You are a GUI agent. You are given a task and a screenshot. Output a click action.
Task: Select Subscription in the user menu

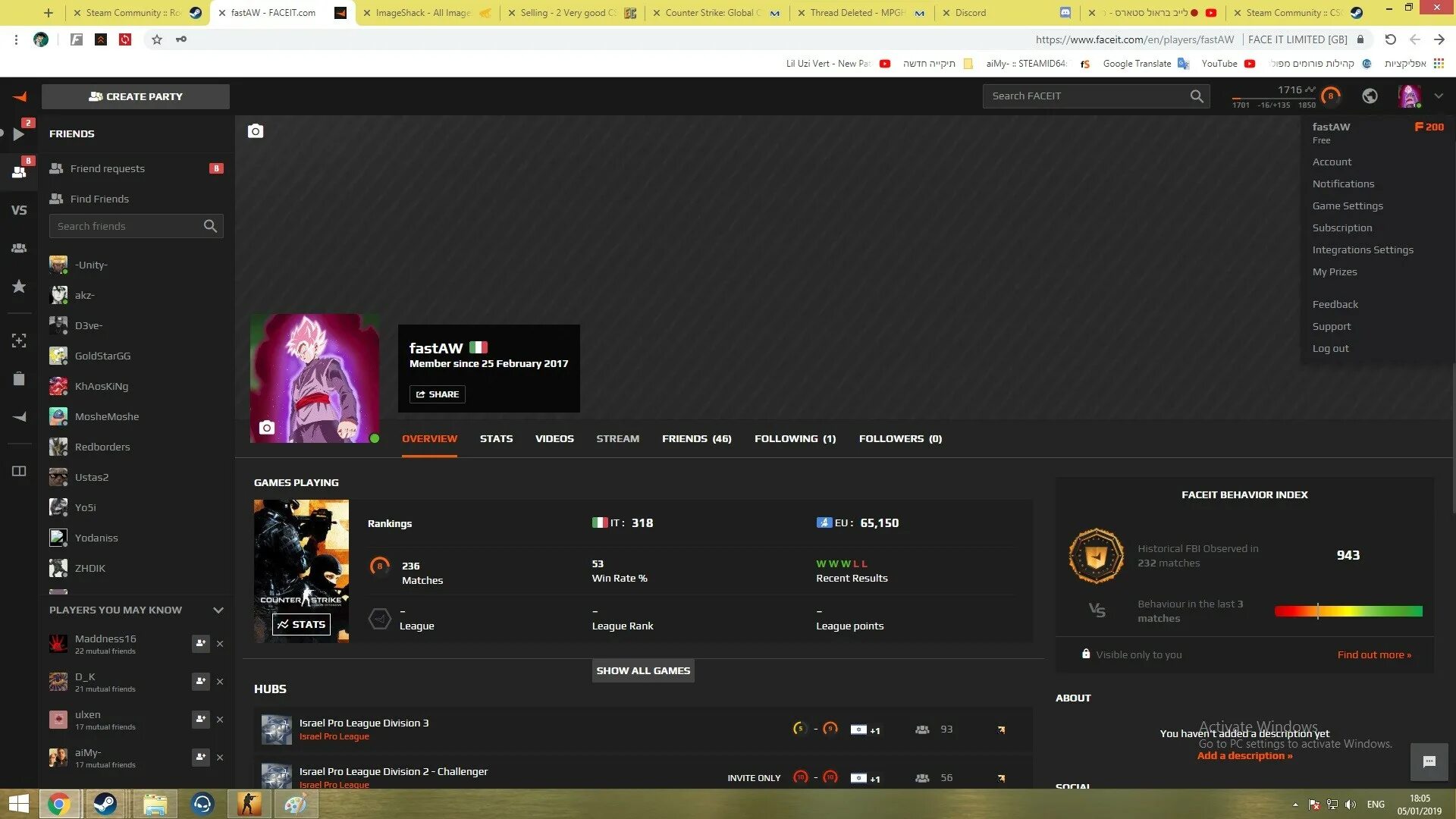pos(1342,228)
